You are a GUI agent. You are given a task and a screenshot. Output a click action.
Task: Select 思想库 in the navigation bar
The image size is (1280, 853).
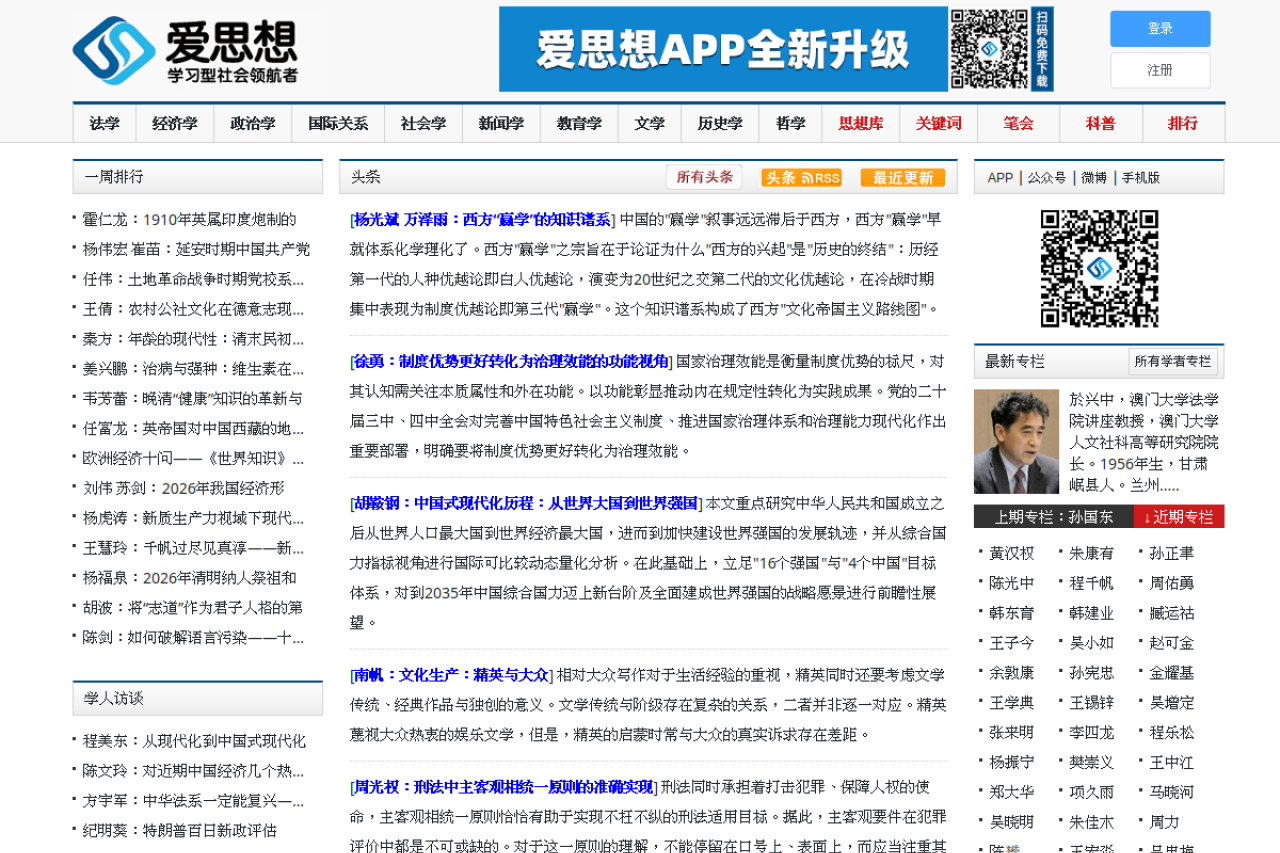pos(860,124)
